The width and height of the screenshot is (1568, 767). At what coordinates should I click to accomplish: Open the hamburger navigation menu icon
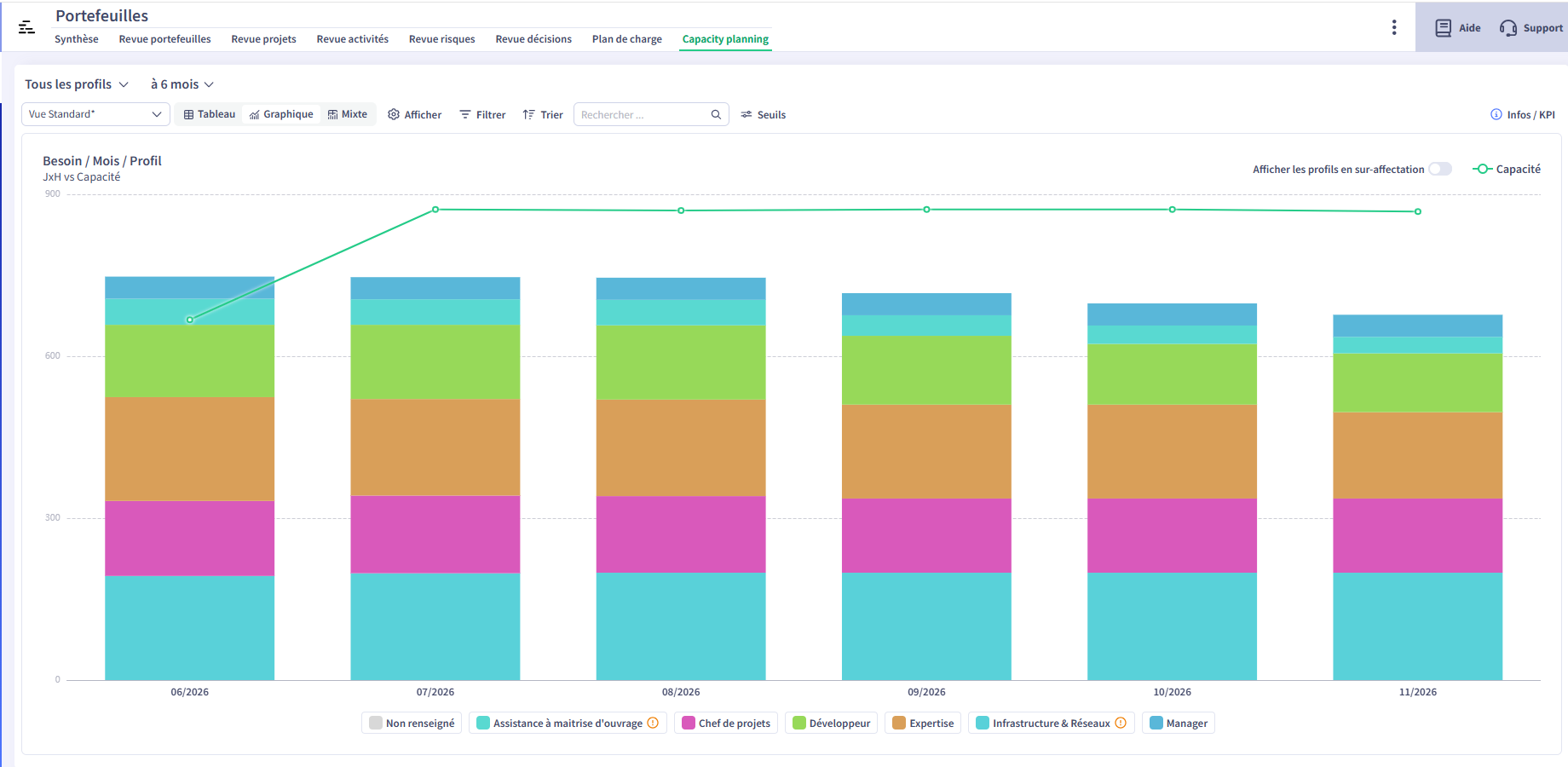coord(26,27)
